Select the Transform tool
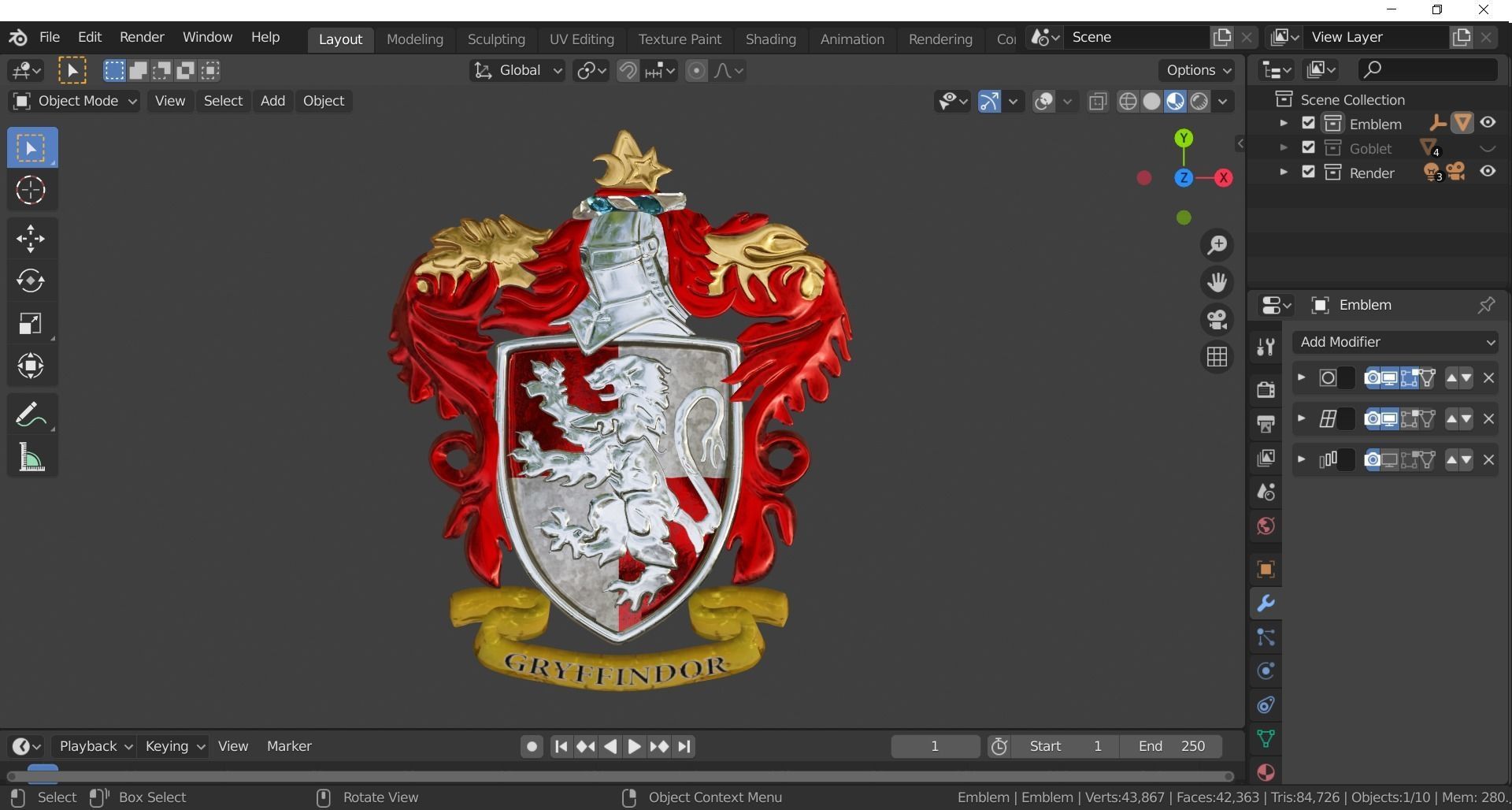 pyautogui.click(x=31, y=366)
